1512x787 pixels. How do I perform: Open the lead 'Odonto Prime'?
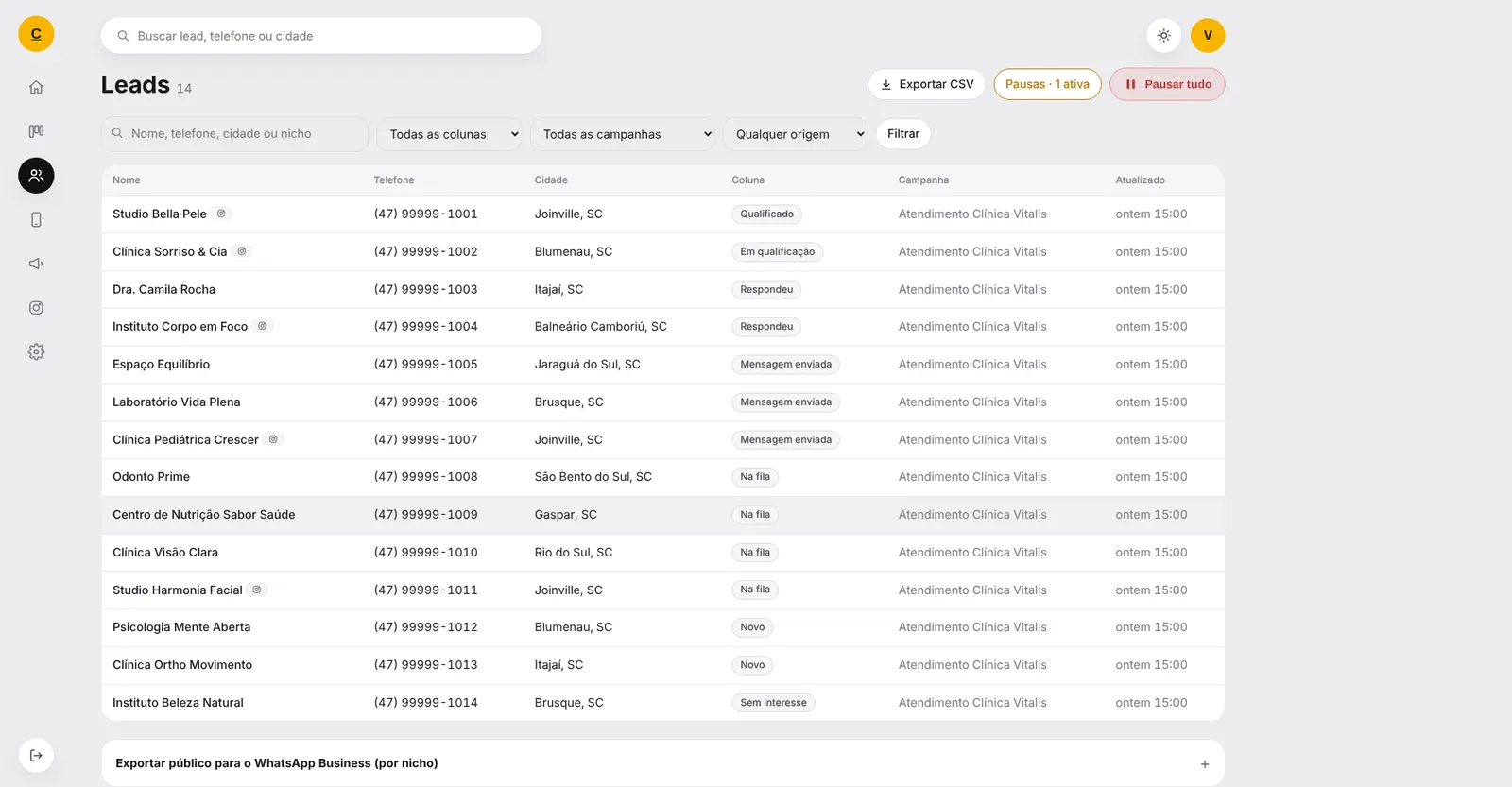(x=151, y=477)
